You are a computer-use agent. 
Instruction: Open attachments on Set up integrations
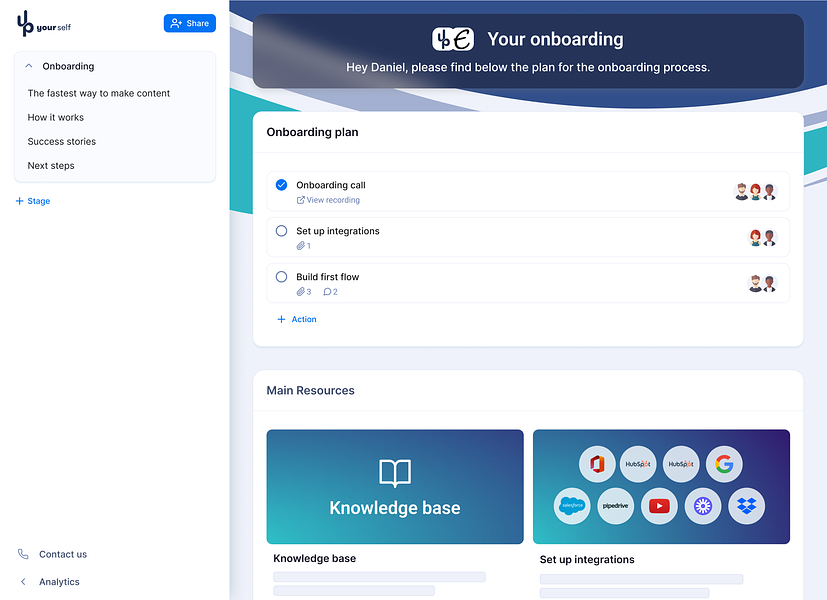tap(304, 246)
